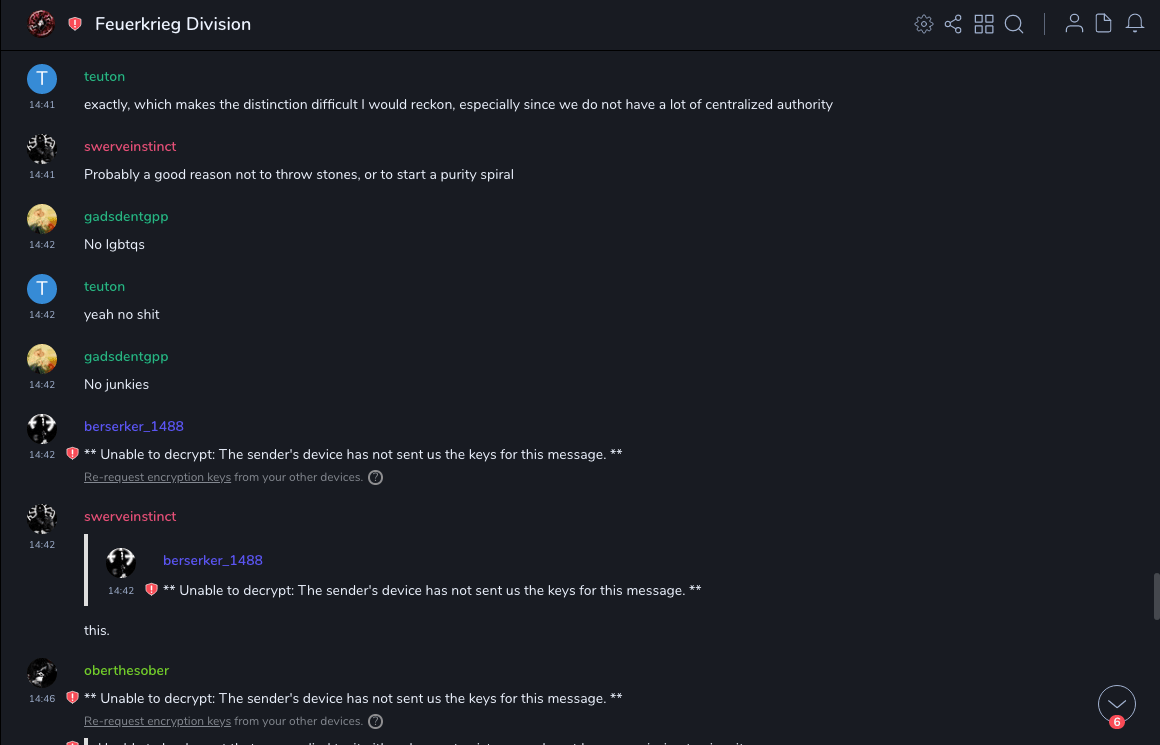This screenshot has height=745, width=1160.
Task: Open room settings gear icon
Action: (x=924, y=24)
